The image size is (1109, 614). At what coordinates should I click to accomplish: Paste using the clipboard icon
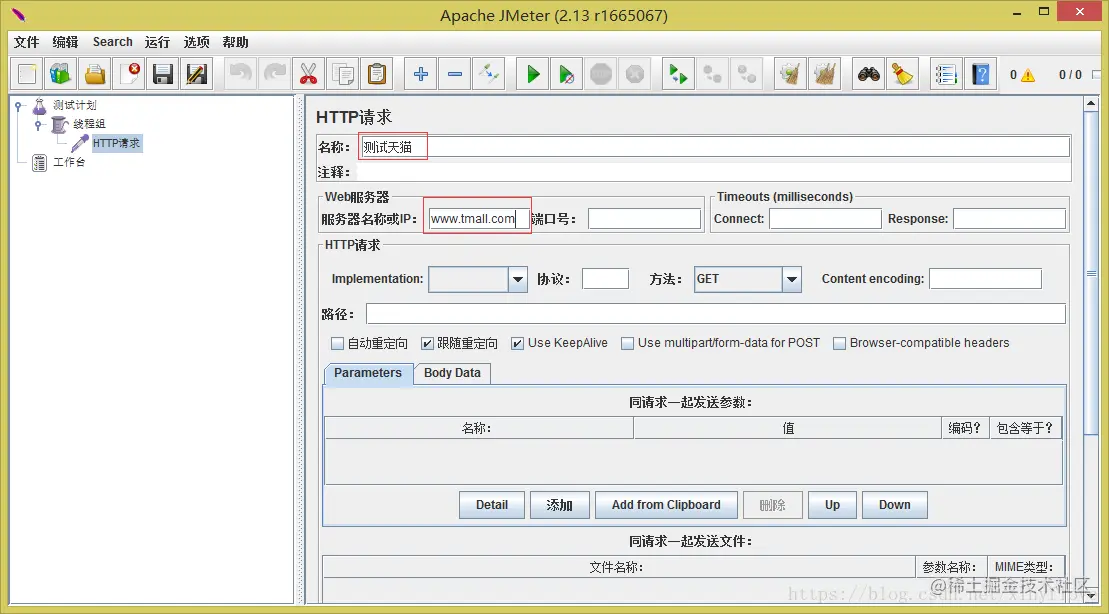pyautogui.click(x=376, y=74)
